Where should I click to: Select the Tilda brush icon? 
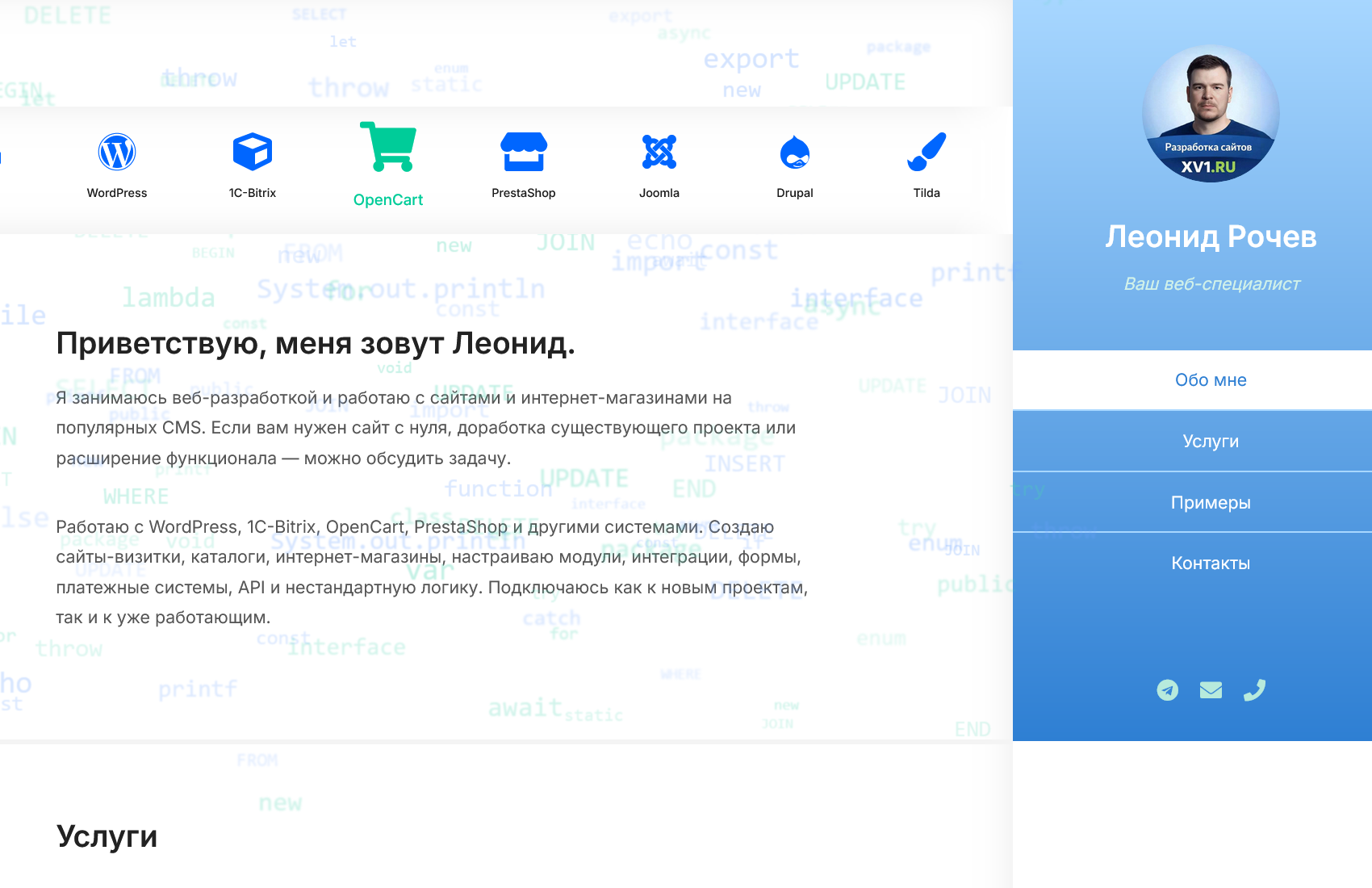point(927,150)
